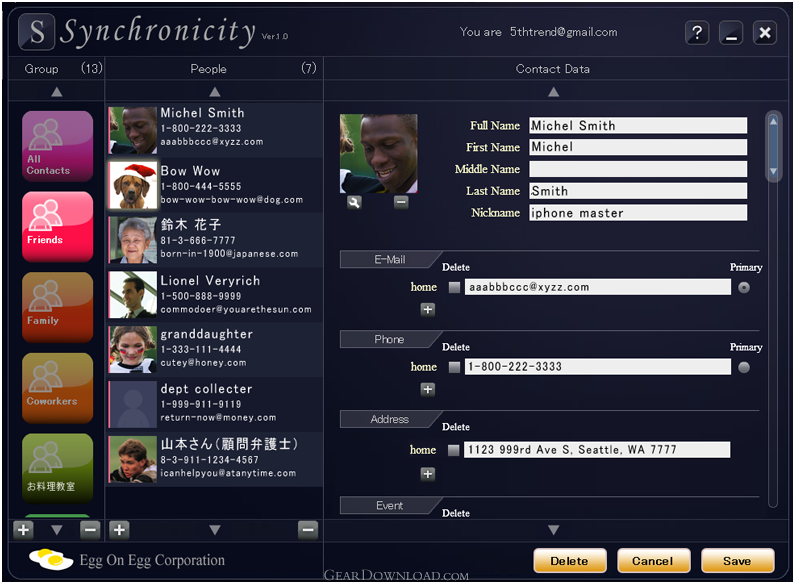Screen dimensions: 795x584
Task: Add another e-mail entry
Action: (427, 309)
